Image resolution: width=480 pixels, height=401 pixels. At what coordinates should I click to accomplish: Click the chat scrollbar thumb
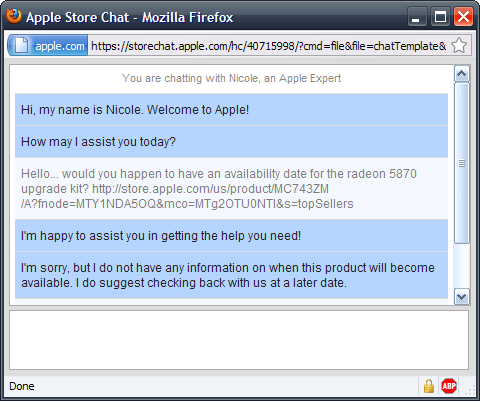pyautogui.click(x=462, y=163)
